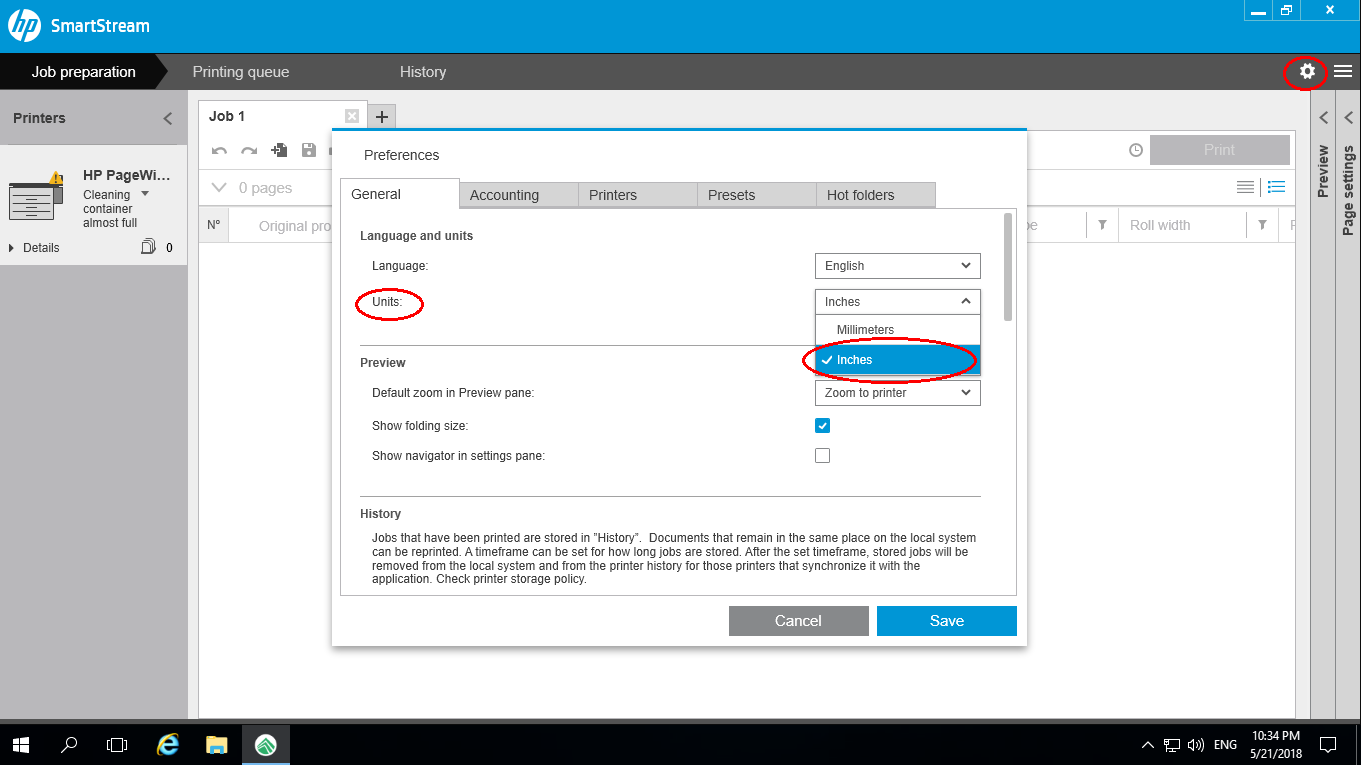Open printer status dropdown arrow
The width and height of the screenshot is (1361, 769).
click(145, 194)
